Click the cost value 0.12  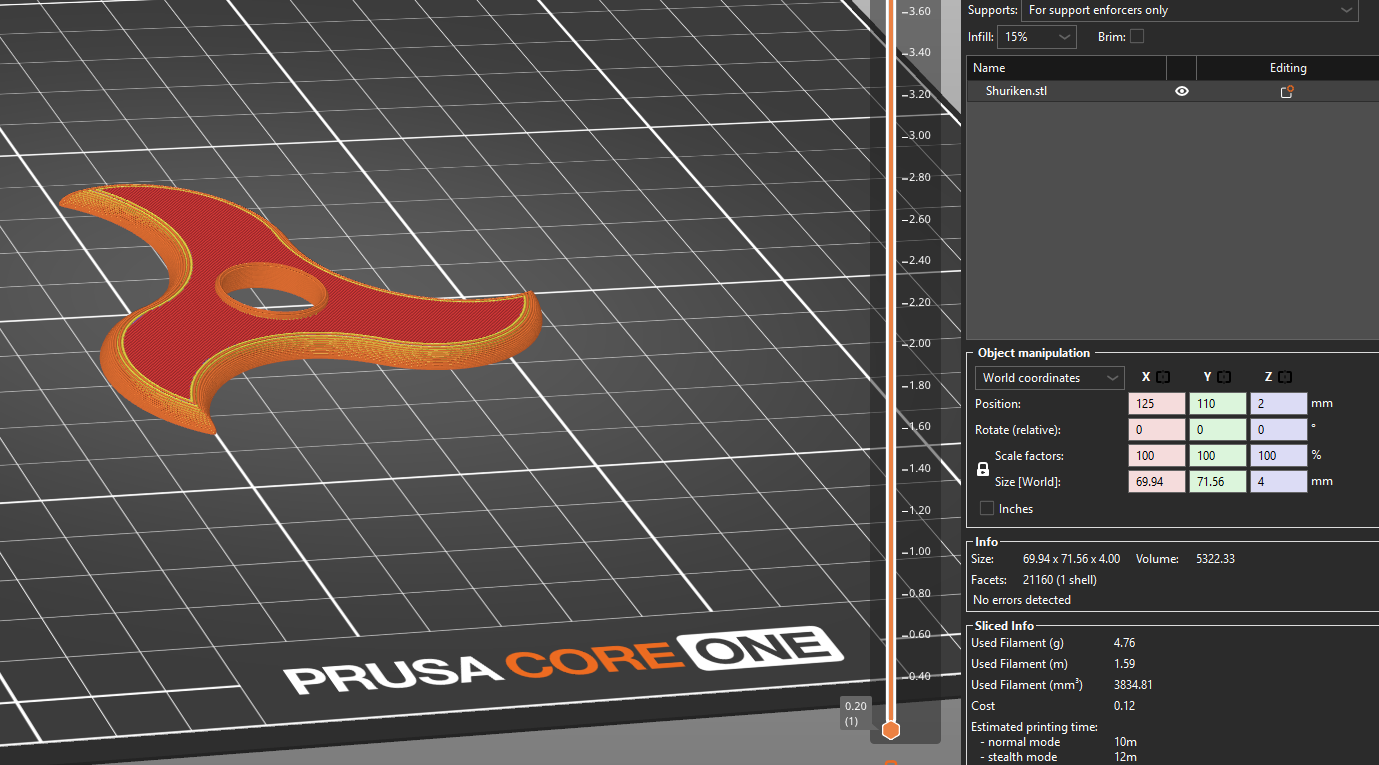1124,706
